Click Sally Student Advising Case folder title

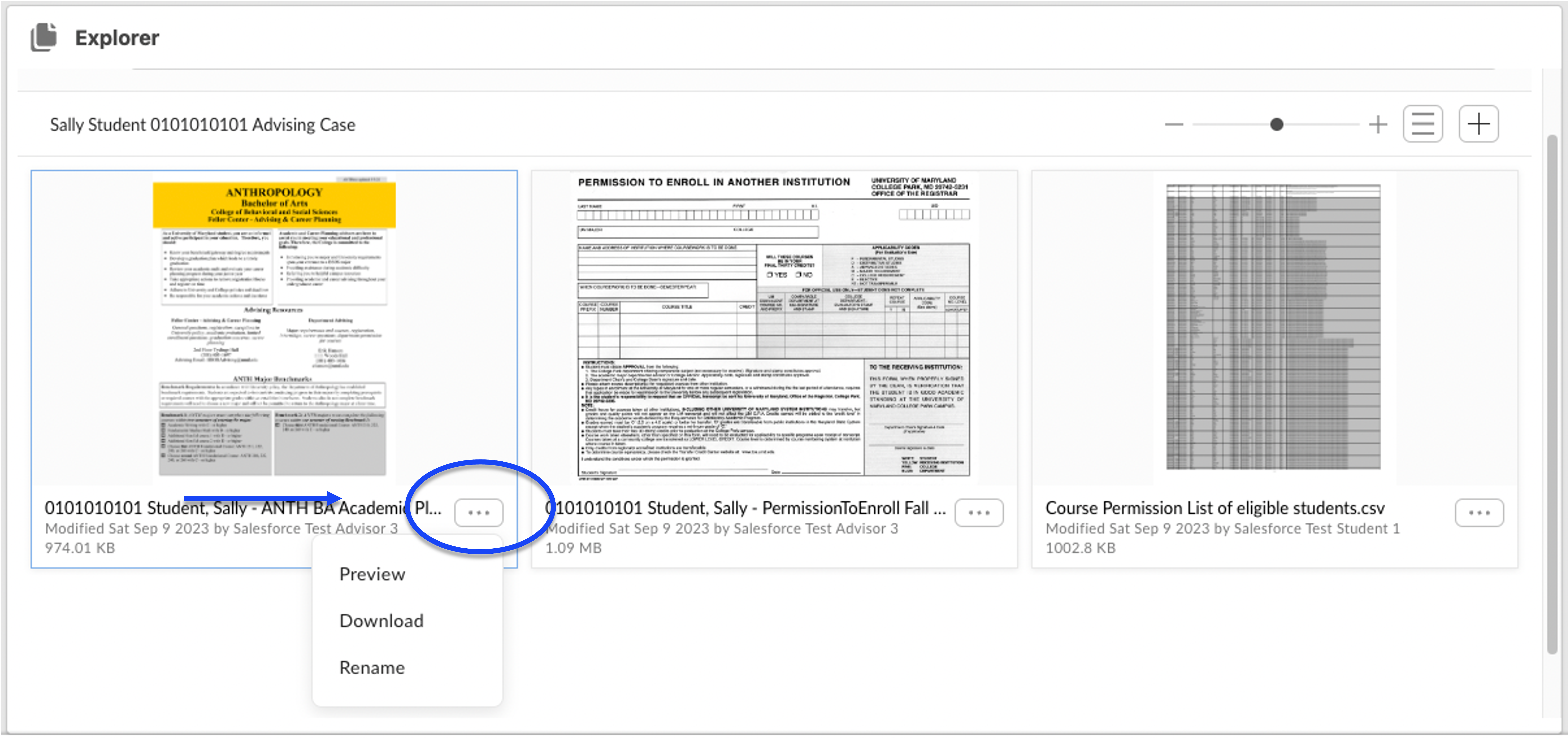click(x=202, y=125)
